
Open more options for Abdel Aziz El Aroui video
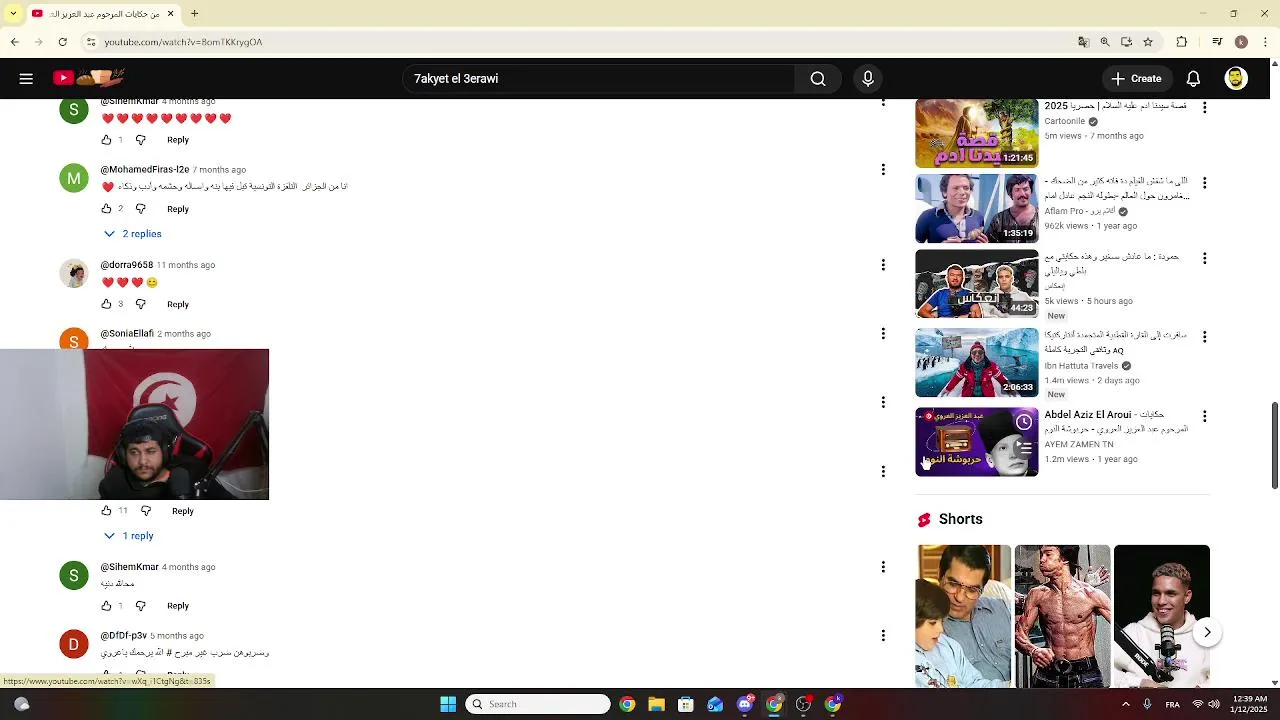[x=1204, y=416]
